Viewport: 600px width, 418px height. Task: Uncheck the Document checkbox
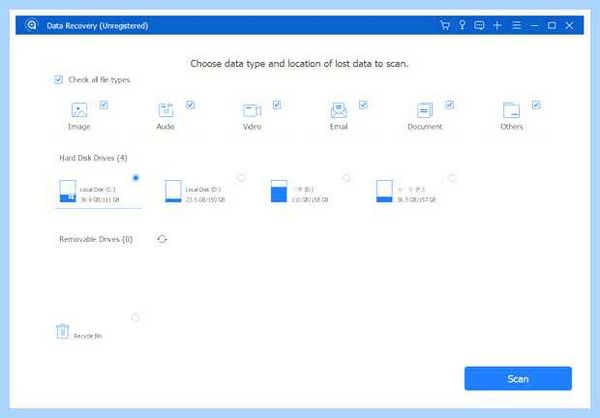[x=450, y=104]
